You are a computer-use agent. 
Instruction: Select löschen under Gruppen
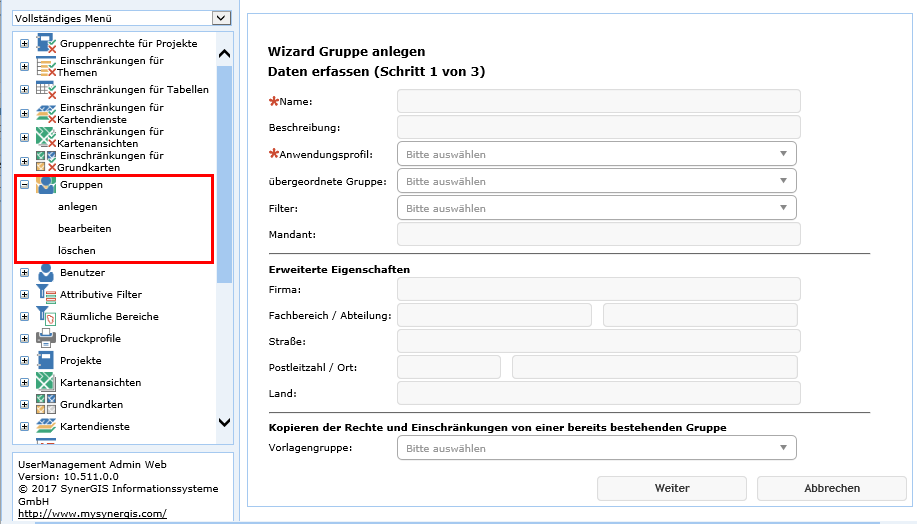point(77,250)
